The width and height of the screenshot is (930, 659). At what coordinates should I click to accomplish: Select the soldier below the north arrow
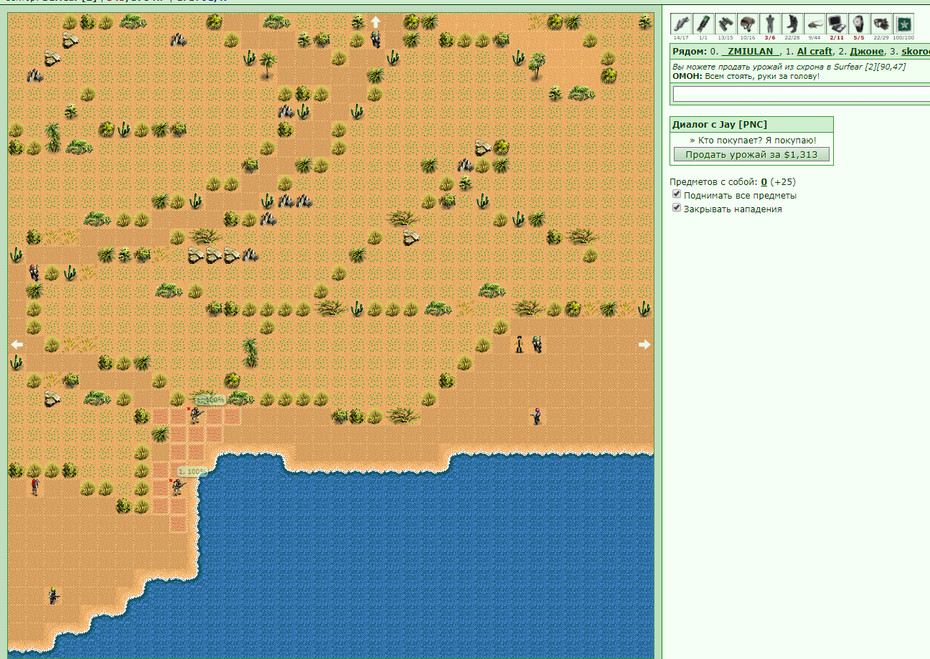pos(375,40)
